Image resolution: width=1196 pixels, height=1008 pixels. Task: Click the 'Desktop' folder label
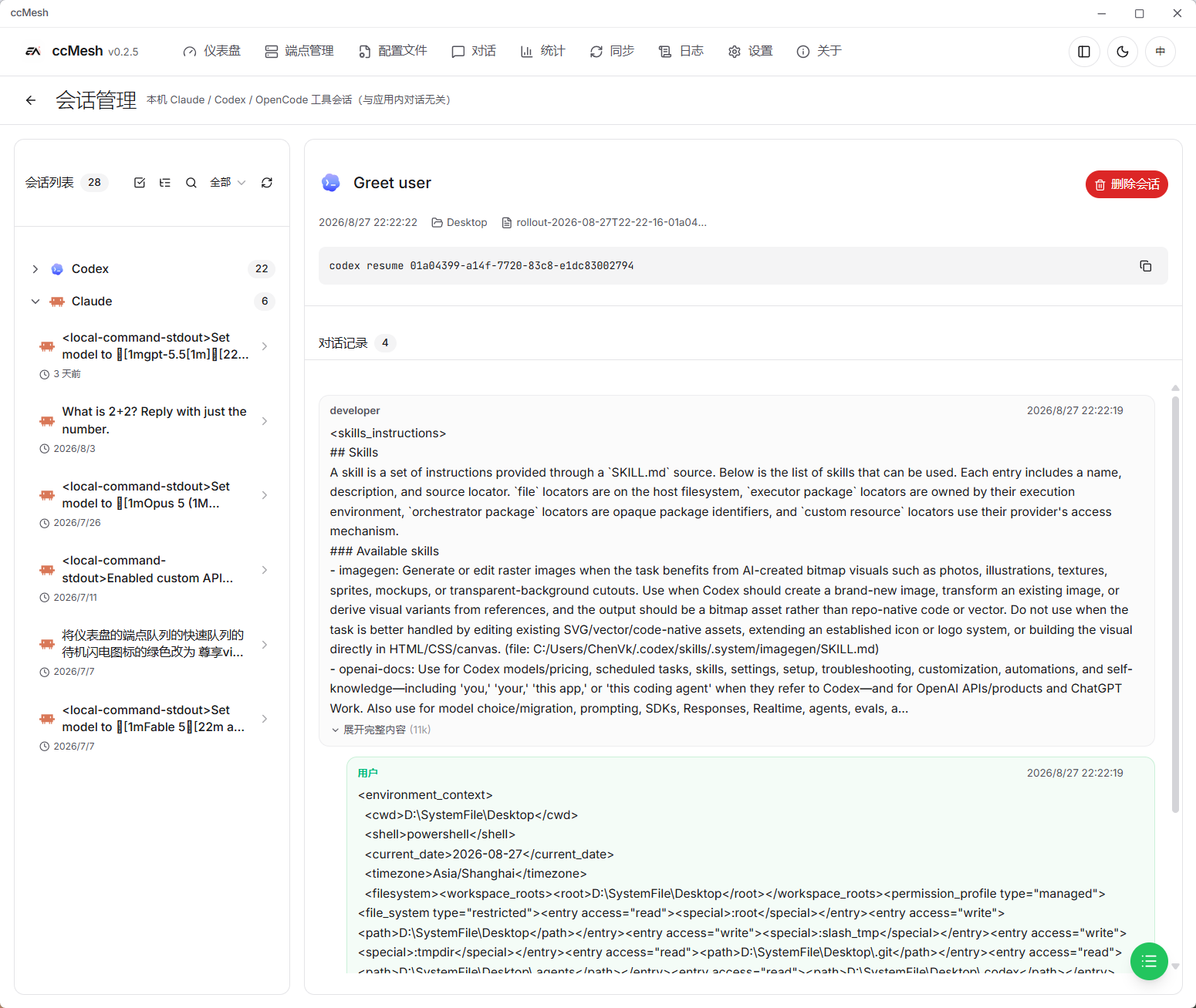467,223
